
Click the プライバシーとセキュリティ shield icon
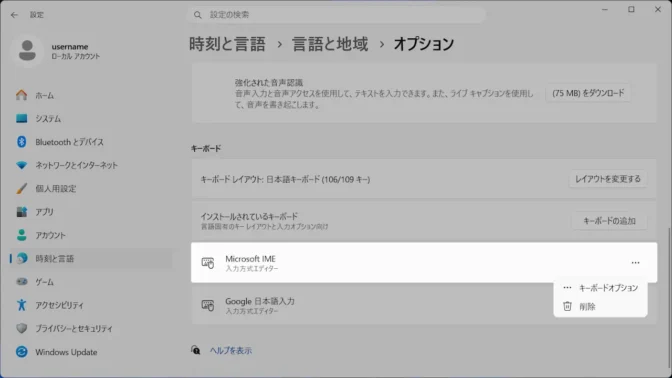(x=21, y=328)
